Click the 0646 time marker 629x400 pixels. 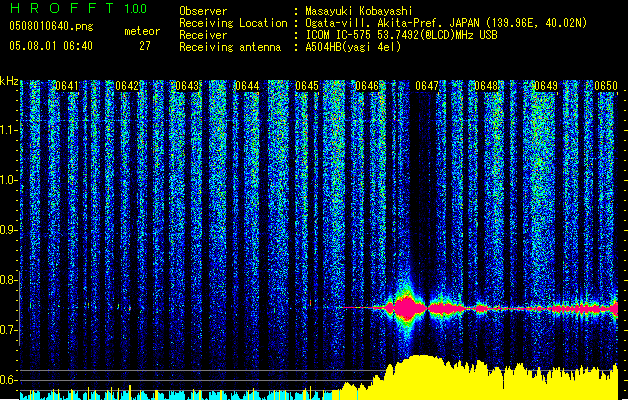(367, 86)
